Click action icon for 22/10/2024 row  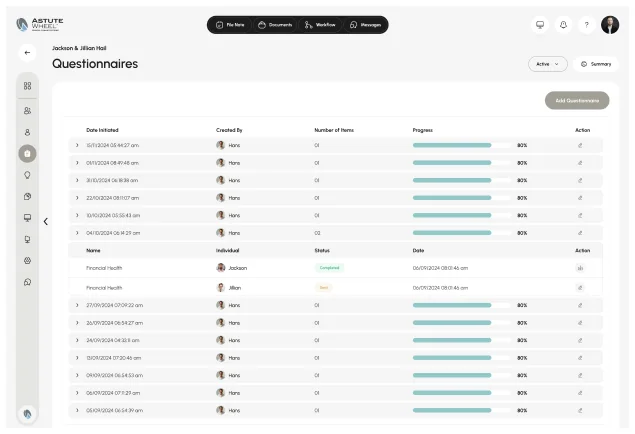pos(580,198)
